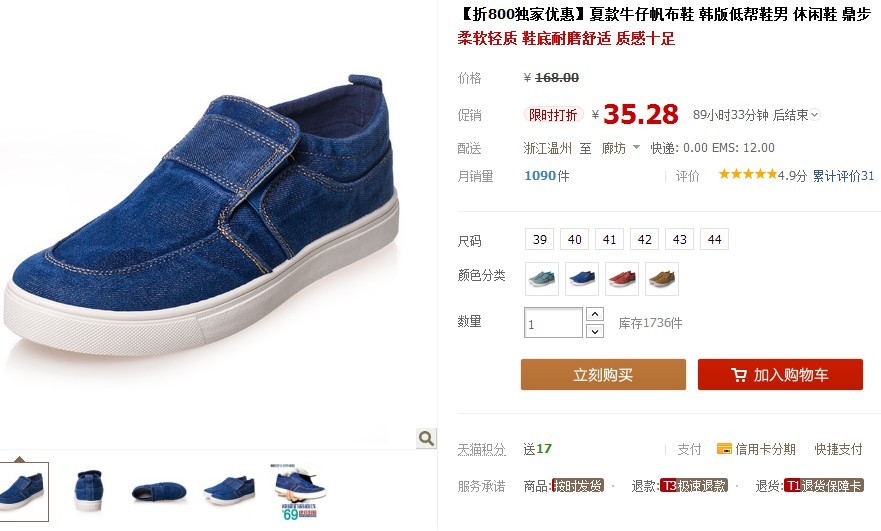The height and width of the screenshot is (531, 881).
Task: Open the 累计评价 reviews link
Action: coord(843,176)
